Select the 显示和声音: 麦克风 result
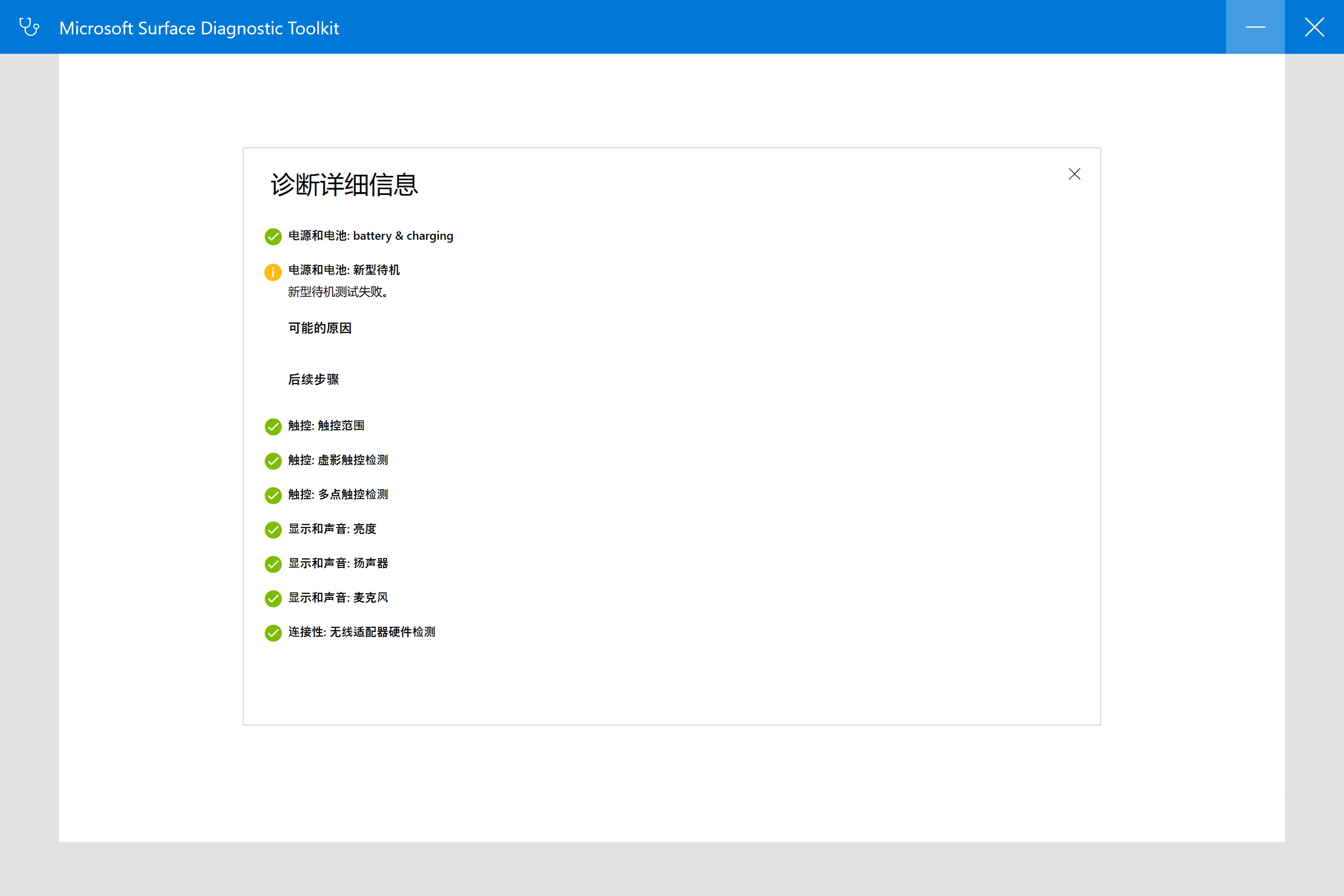 coord(338,597)
